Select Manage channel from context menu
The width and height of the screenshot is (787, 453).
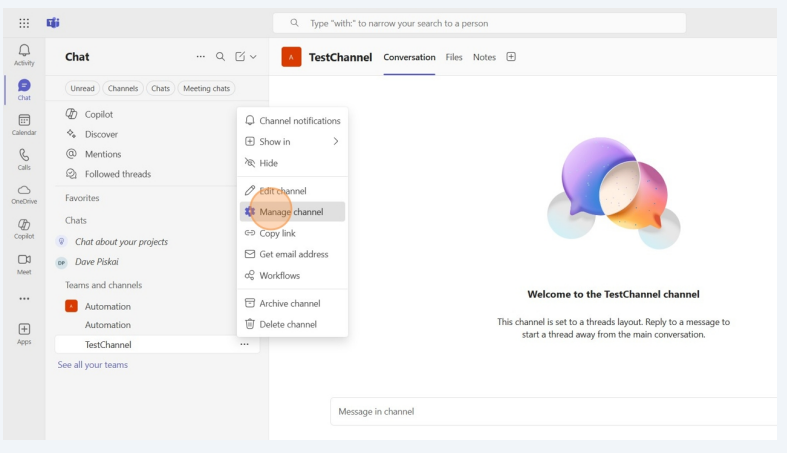pyautogui.click(x=291, y=212)
